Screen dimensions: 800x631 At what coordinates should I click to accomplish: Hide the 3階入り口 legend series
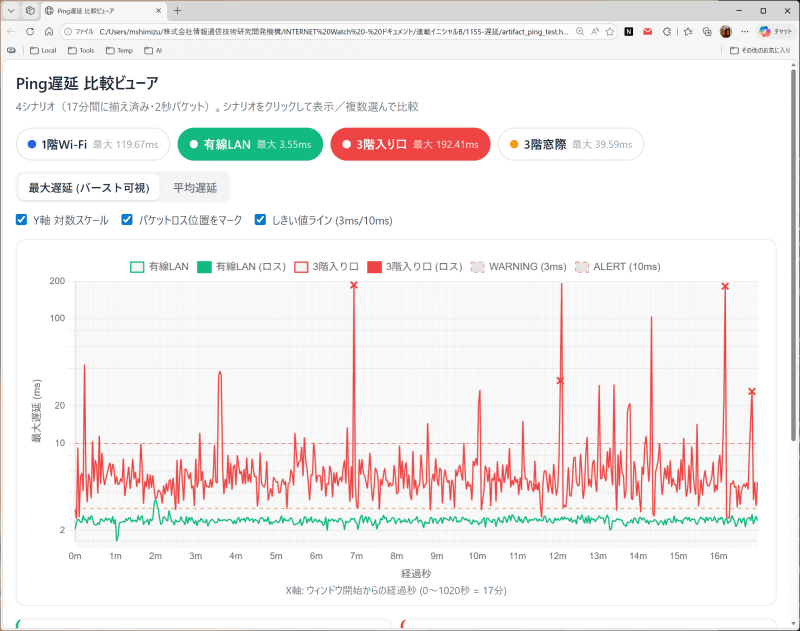(x=327, y=267)
